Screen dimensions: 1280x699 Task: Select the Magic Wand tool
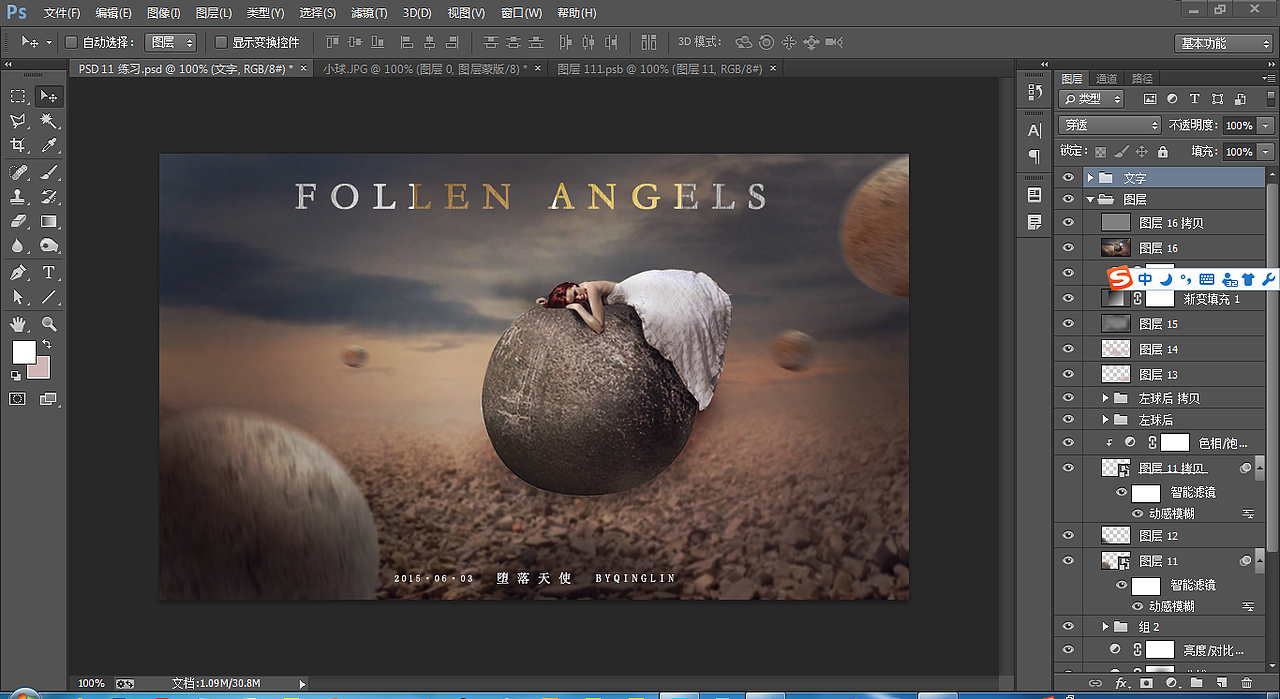(48, 121)
